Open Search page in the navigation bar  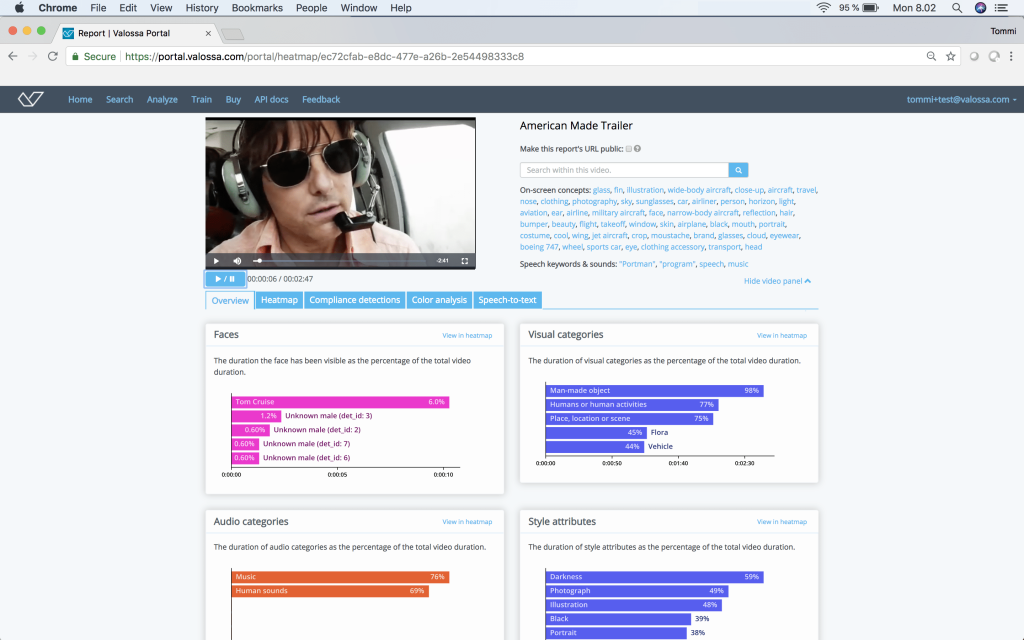120,99
